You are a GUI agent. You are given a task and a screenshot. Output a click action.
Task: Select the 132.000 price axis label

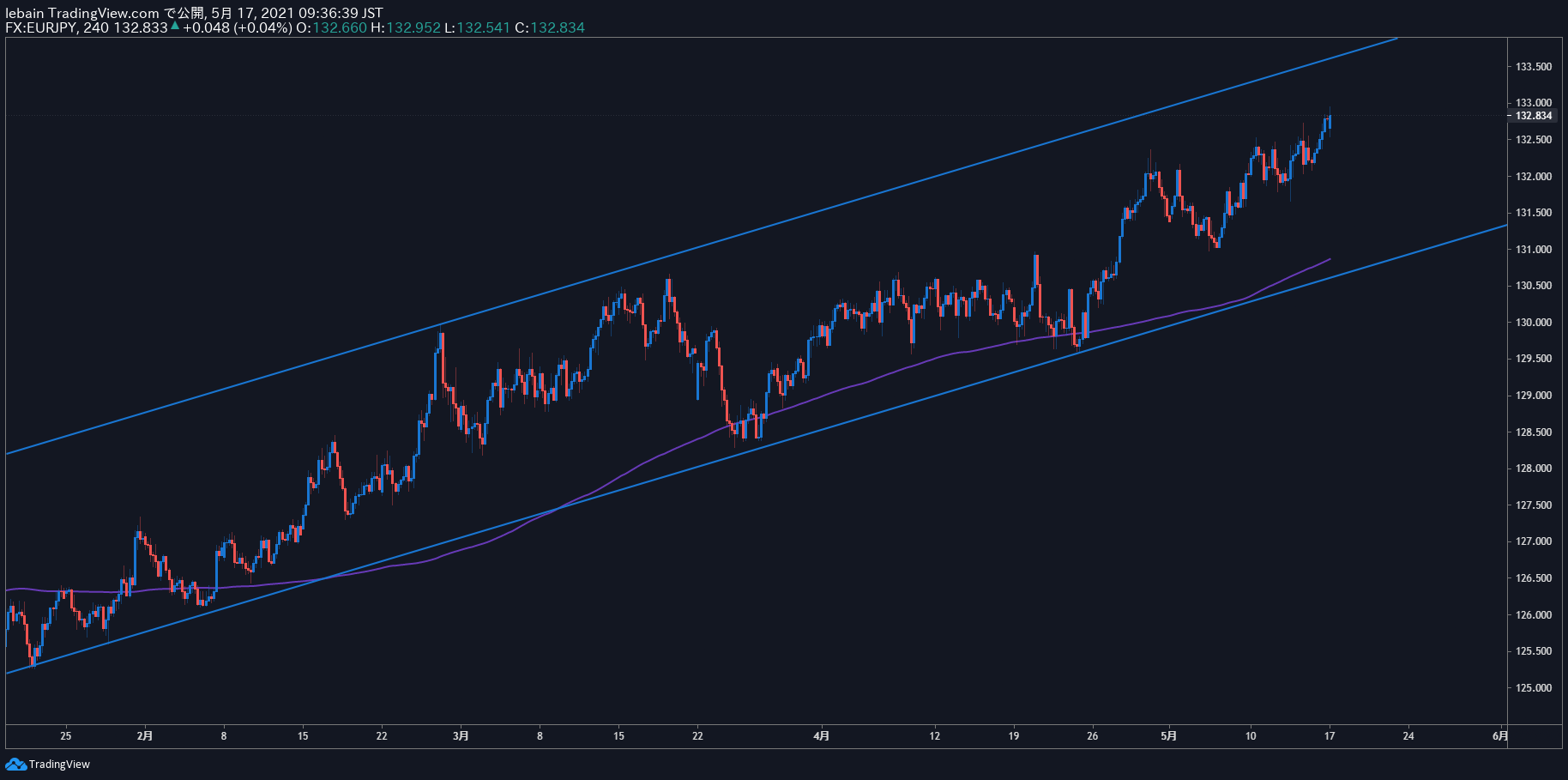(x=1534, y=177)
